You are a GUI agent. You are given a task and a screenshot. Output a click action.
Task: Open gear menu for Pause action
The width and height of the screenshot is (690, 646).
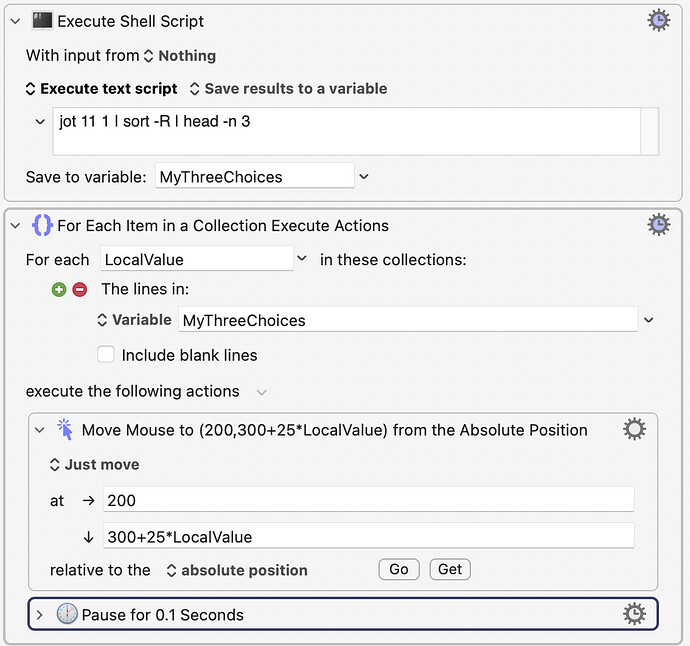pyautogui.click(x=634, y=614)
